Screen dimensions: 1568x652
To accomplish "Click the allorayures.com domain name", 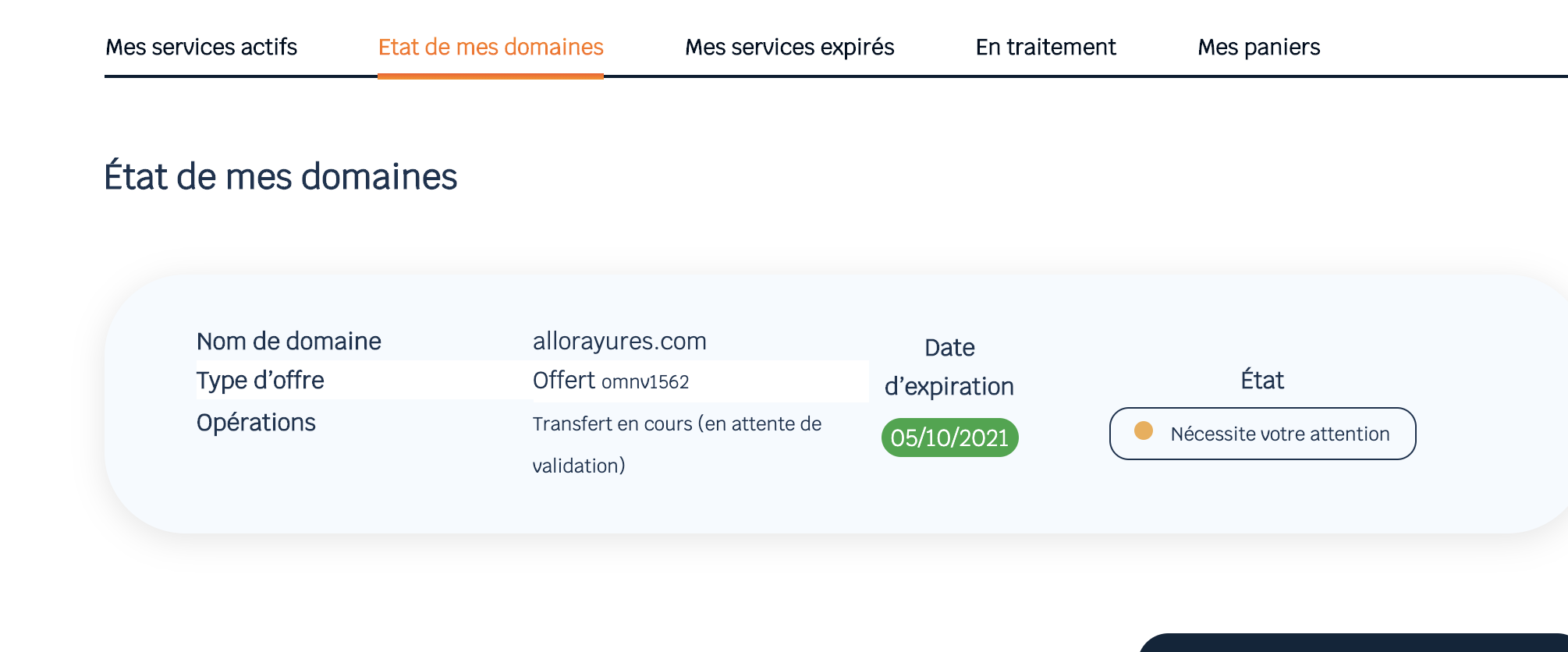I will [x=619, y=341].
